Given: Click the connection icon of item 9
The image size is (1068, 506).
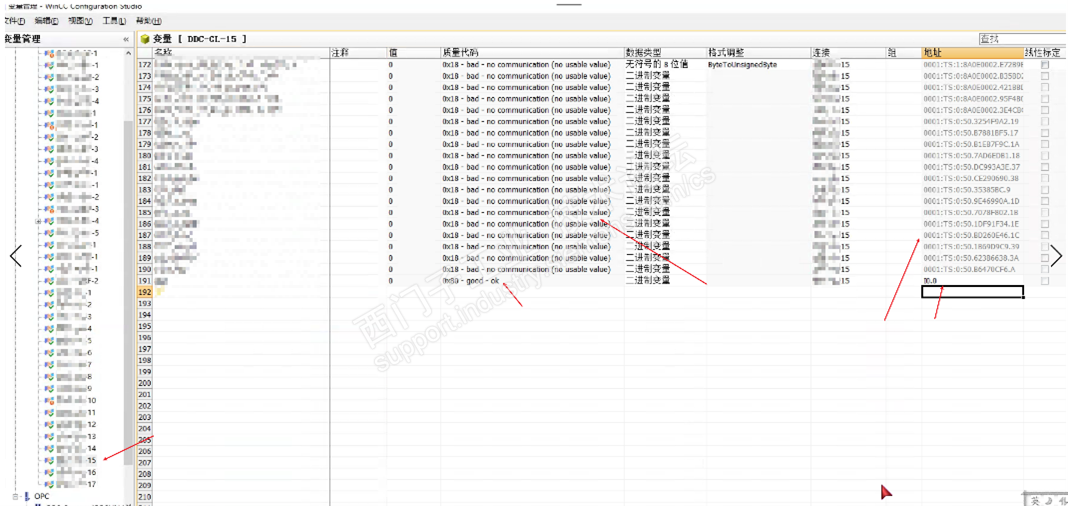Looking at the screenshot, I should point(49,388).
